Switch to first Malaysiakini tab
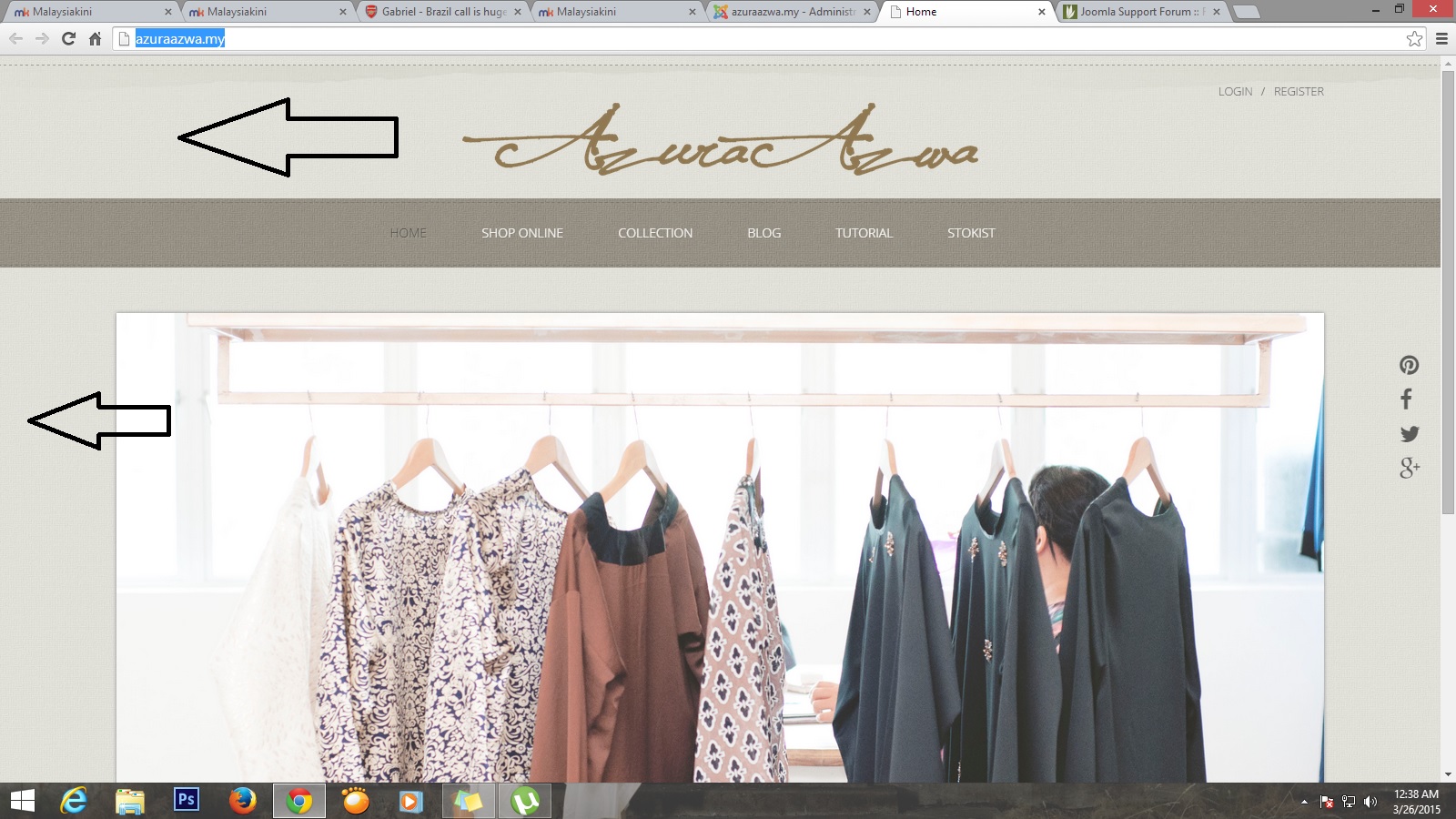Screen dimensions: 1456x819 (91, 12)
